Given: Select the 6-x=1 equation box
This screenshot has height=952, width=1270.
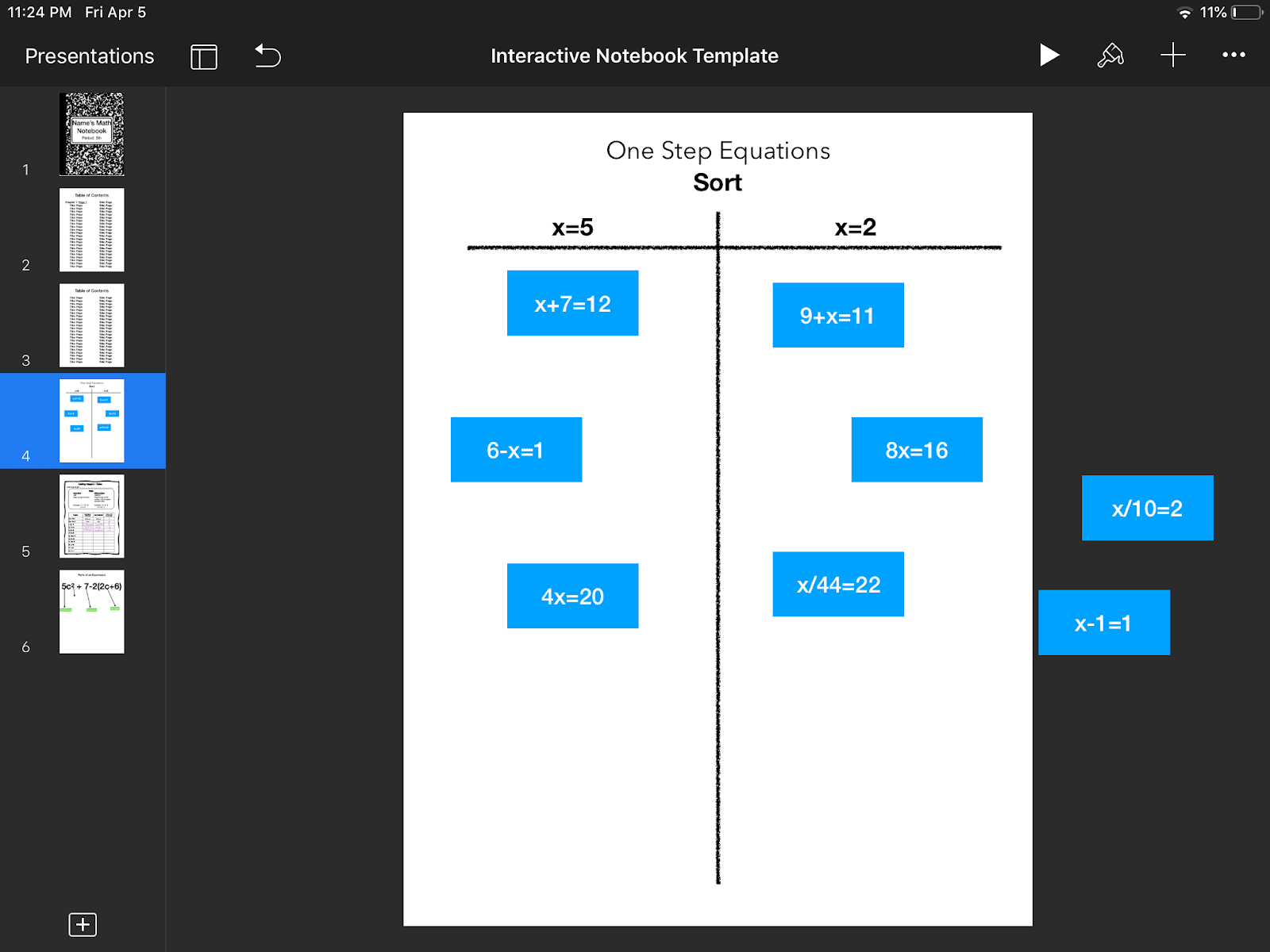Looking at the screenshot, I should [516, 449].
